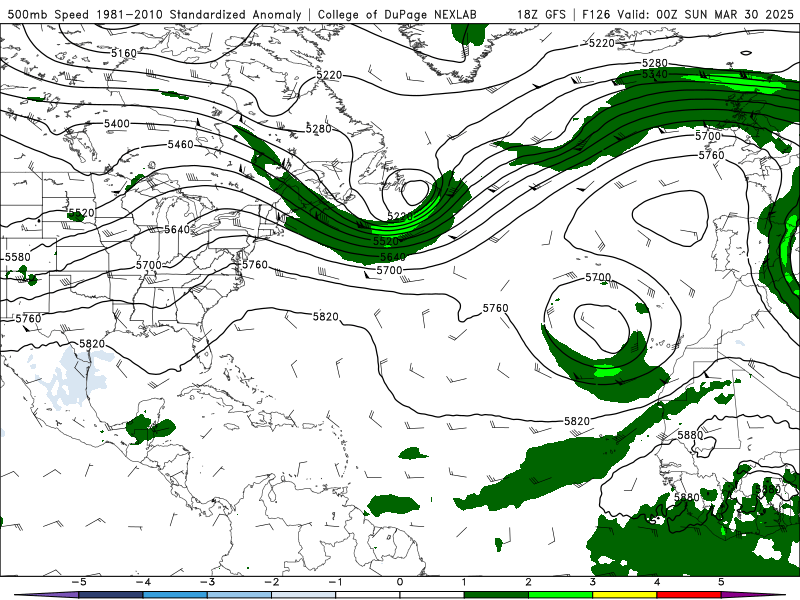Click the colorbar tick label '−1'

(x=335, y=582)
